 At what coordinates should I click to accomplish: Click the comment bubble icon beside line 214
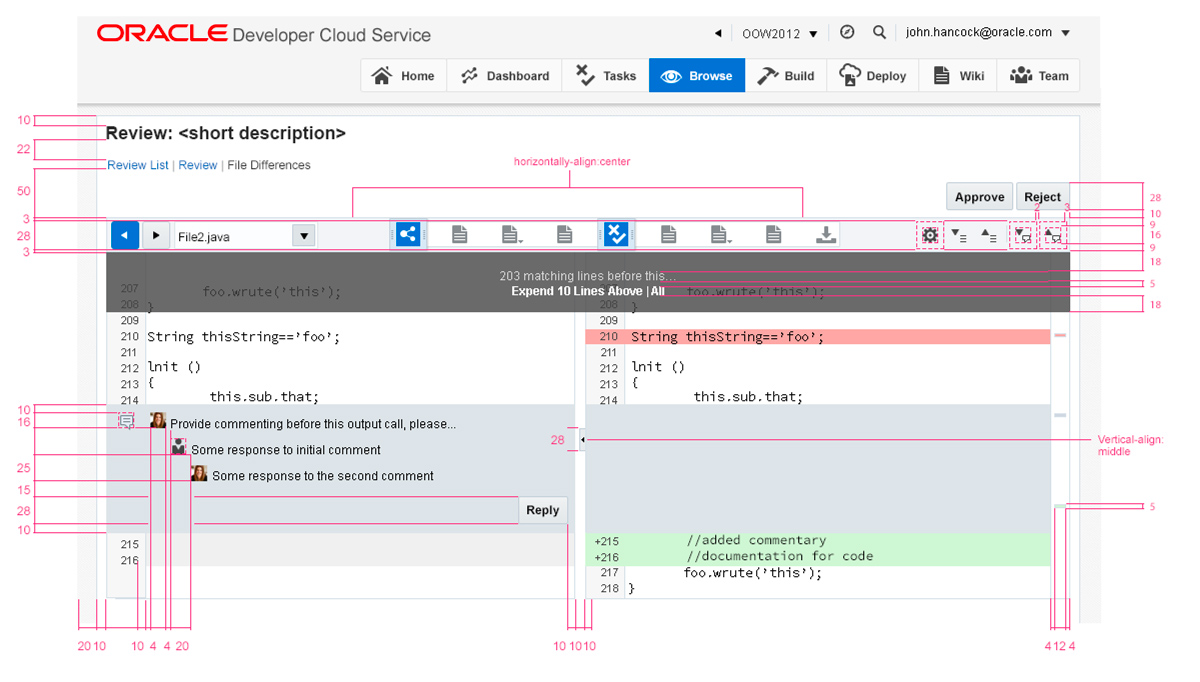coord(126,422)
